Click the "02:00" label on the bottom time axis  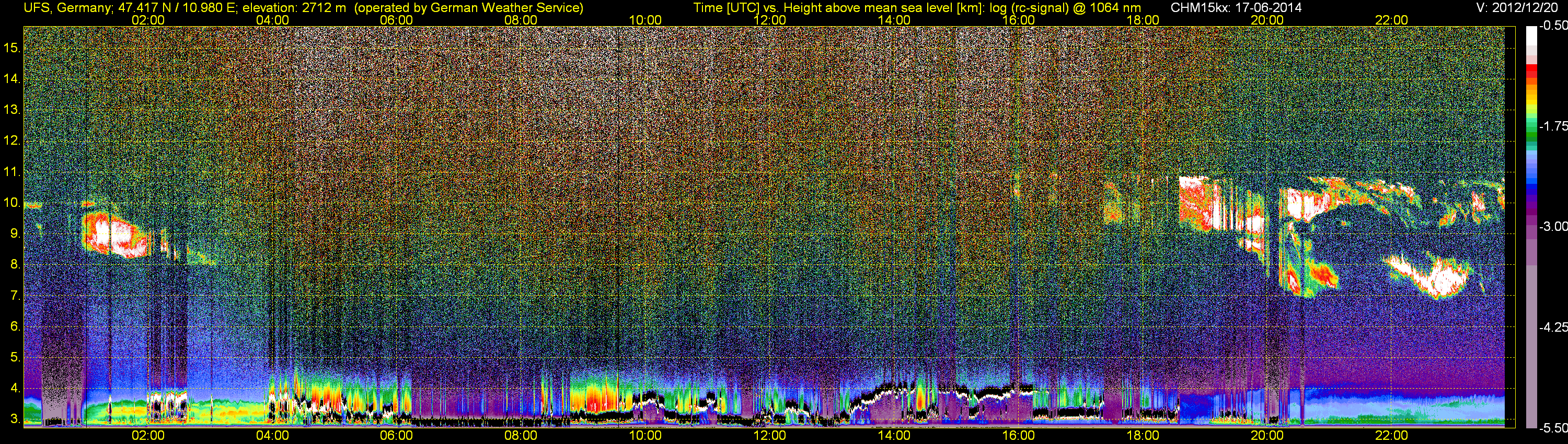click(x=148, y=436)
